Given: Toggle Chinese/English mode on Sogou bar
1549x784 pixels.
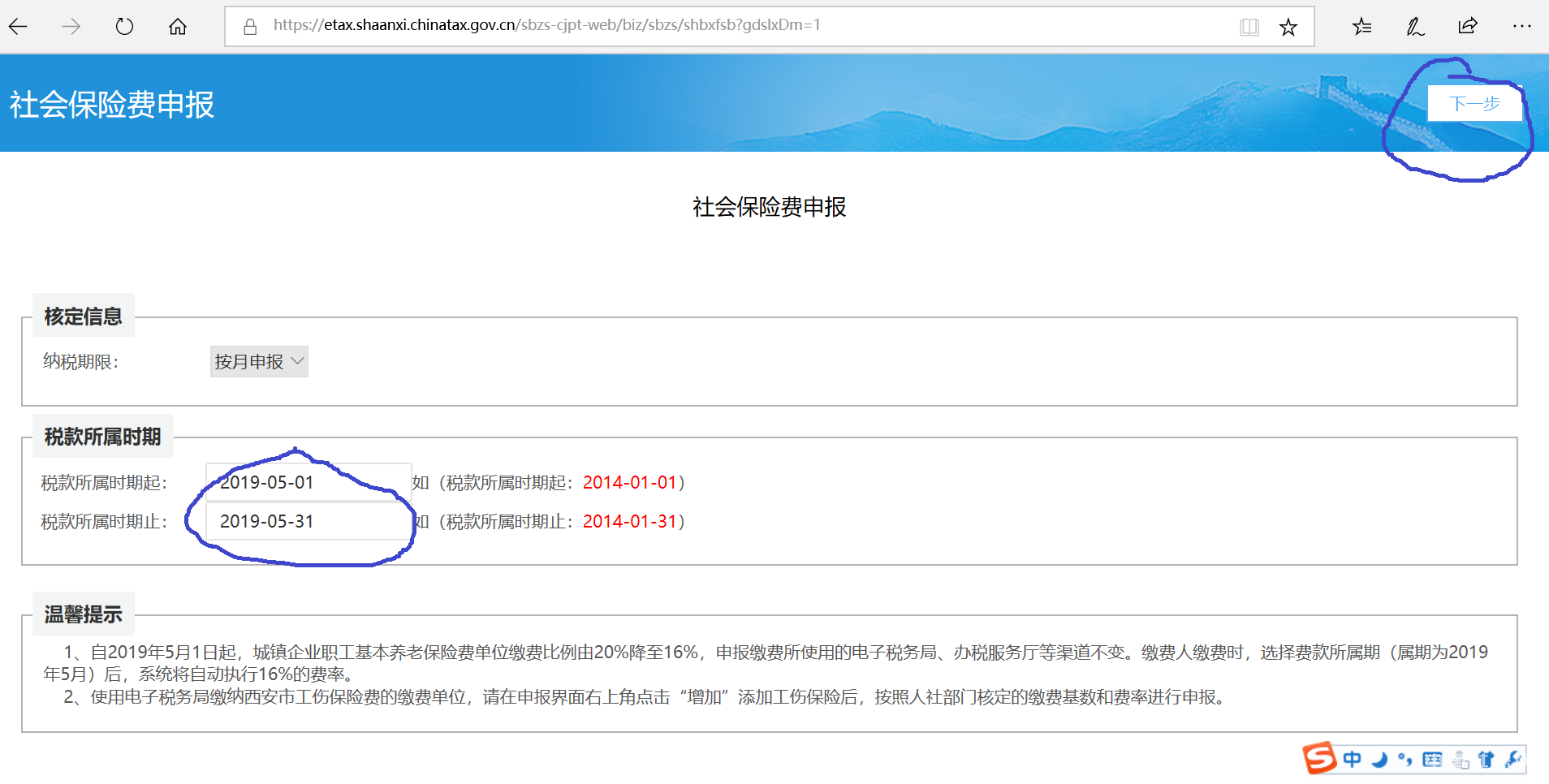Looking at the screenshot, I should [1352, 760].
